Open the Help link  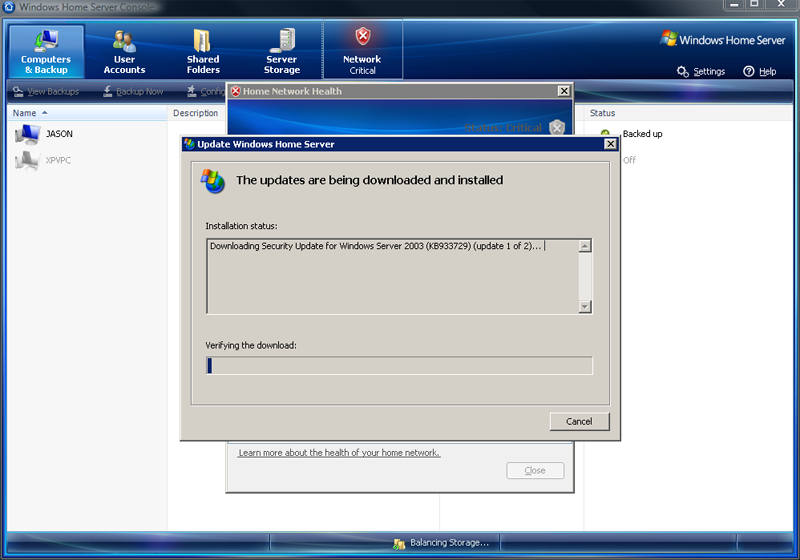[767, 71]
